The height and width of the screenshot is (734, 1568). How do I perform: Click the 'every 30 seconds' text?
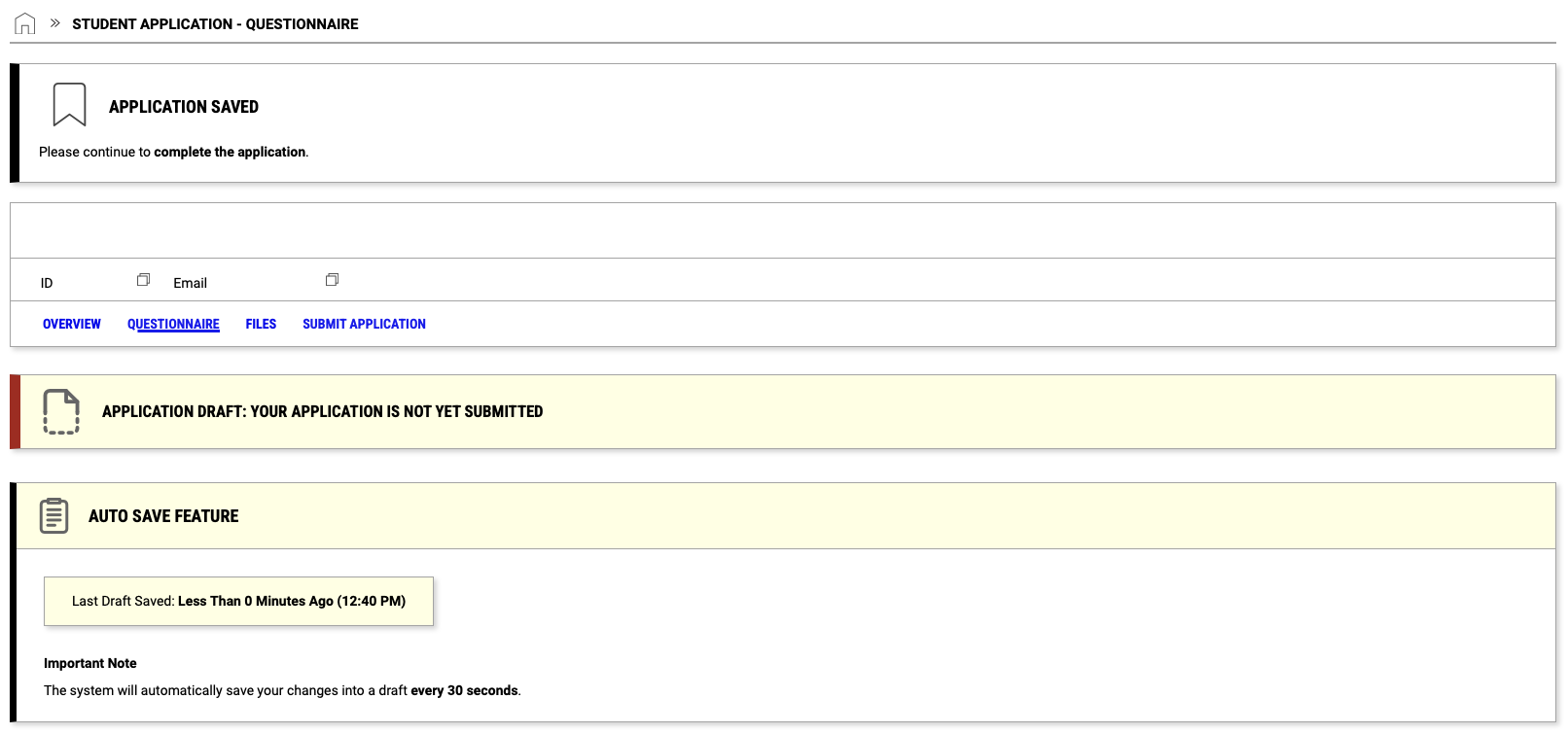(x=464, y=690)
